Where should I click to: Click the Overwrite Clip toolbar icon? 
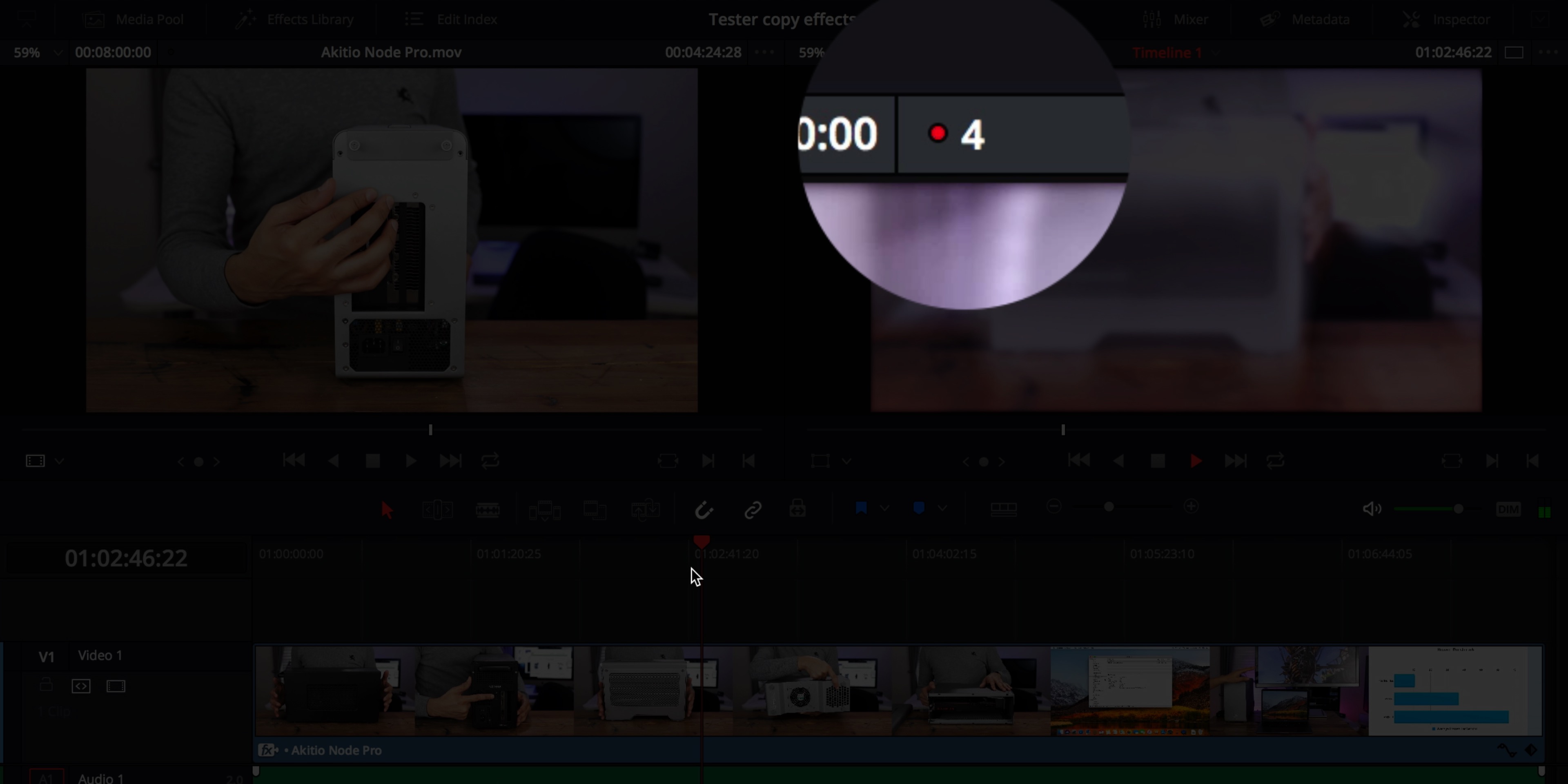[x=594, y=510]
